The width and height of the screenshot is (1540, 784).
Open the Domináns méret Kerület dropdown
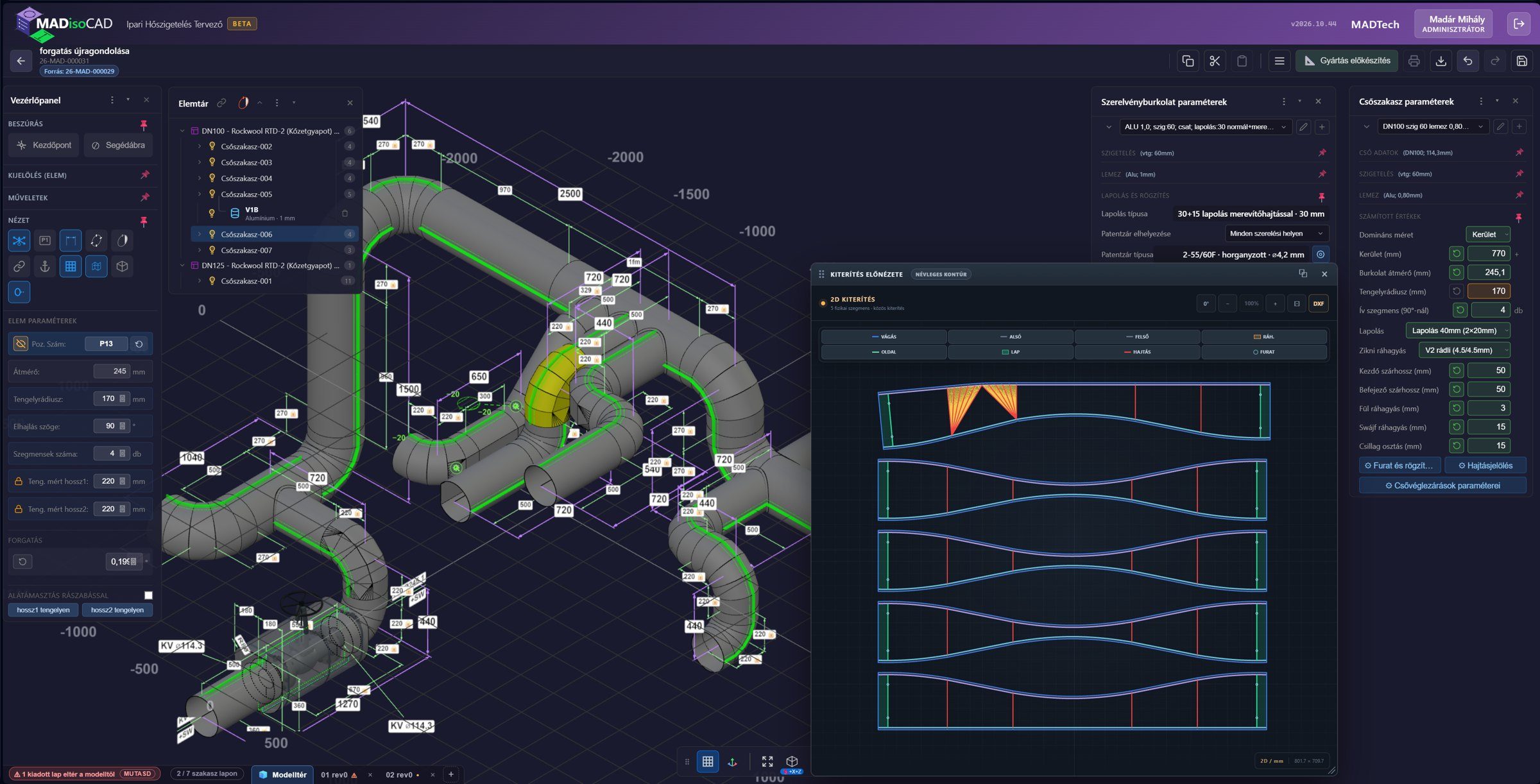coord(1487,235)
